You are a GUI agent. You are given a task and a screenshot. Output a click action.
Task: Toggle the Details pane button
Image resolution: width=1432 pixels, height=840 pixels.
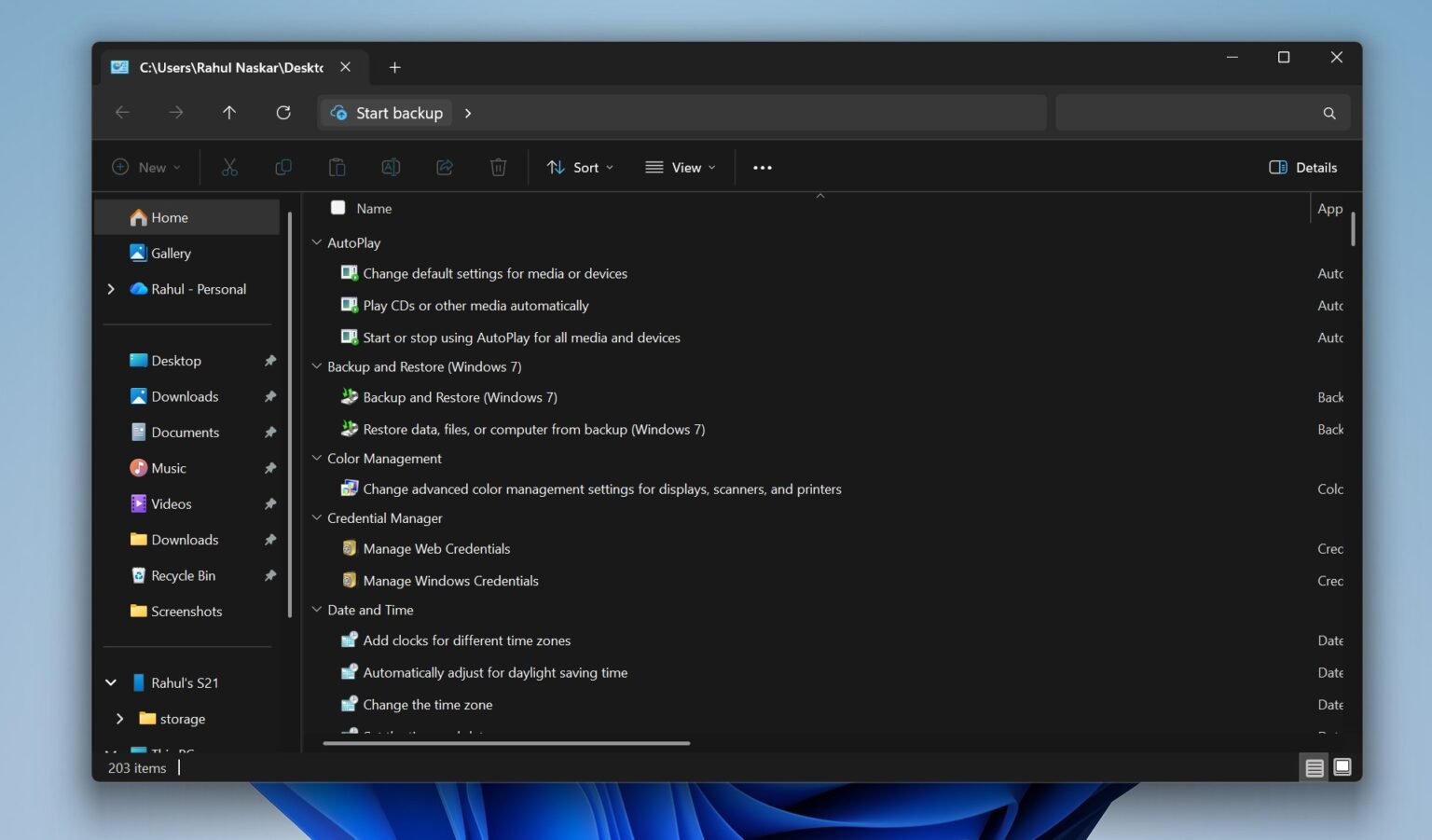tap(1303, 168)
